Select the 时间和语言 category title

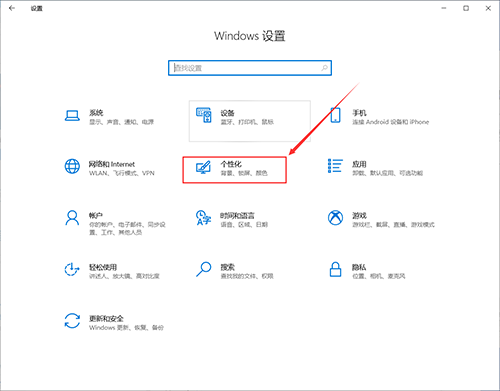point(237,215)
